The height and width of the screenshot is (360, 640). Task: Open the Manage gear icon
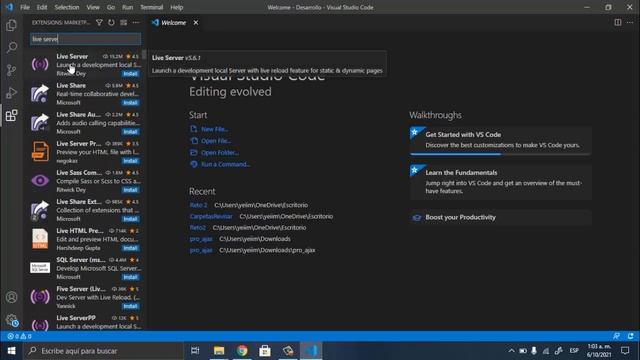point(11,320)
